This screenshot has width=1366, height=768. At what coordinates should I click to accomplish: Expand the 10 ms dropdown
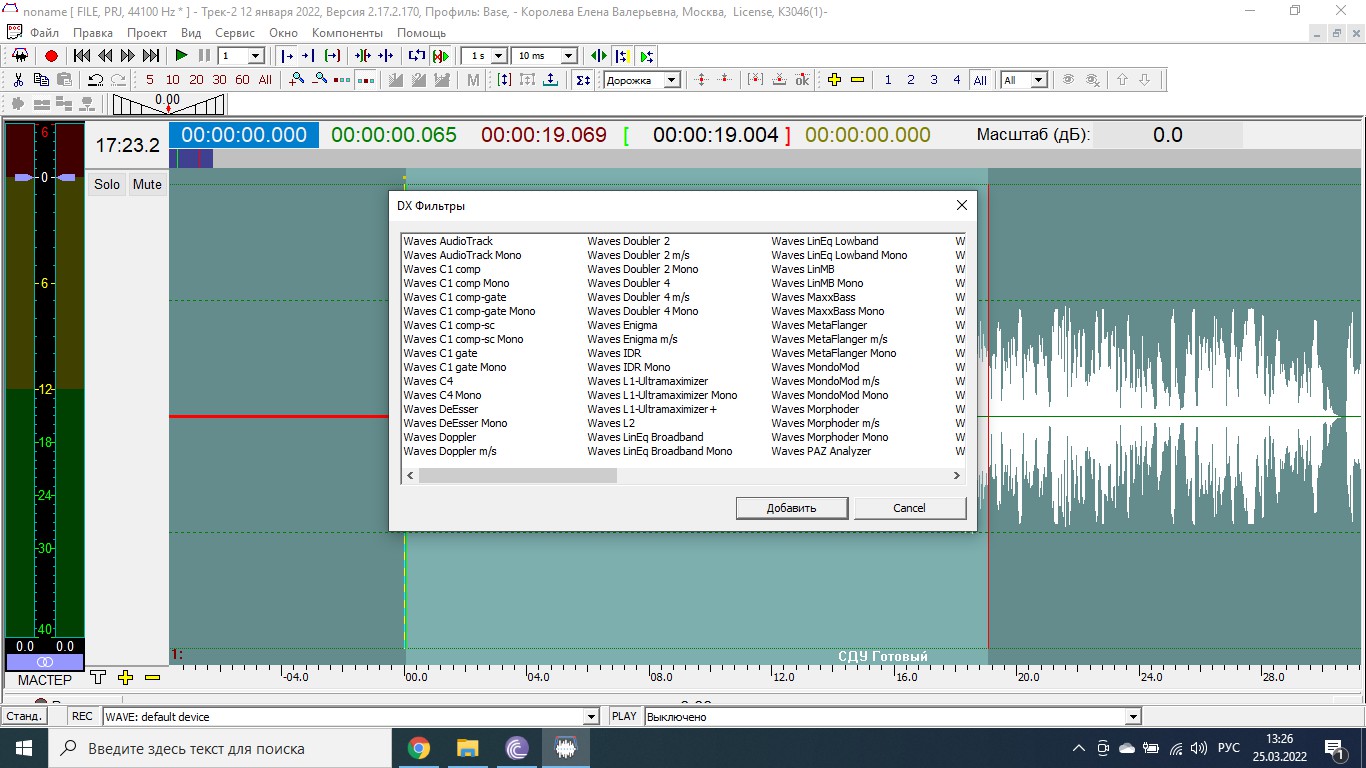coord(545,56)
